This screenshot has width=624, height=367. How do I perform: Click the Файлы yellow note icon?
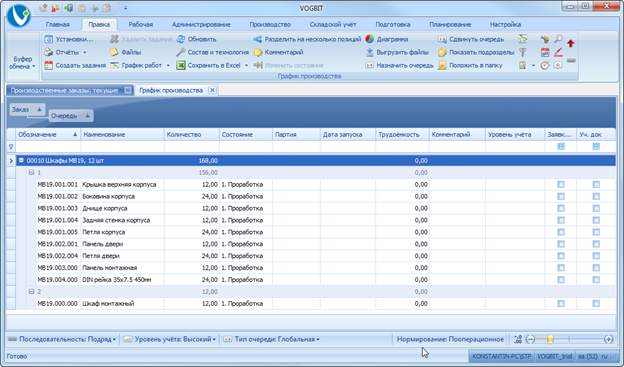point(114,52)
